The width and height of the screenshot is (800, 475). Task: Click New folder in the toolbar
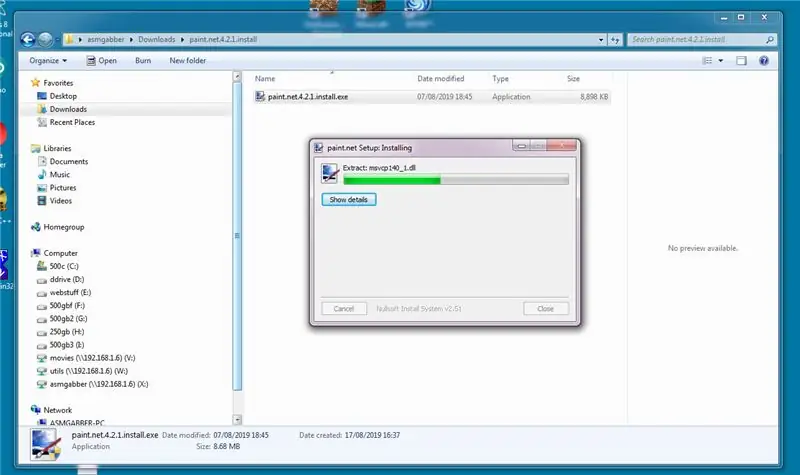coord(188,60)
